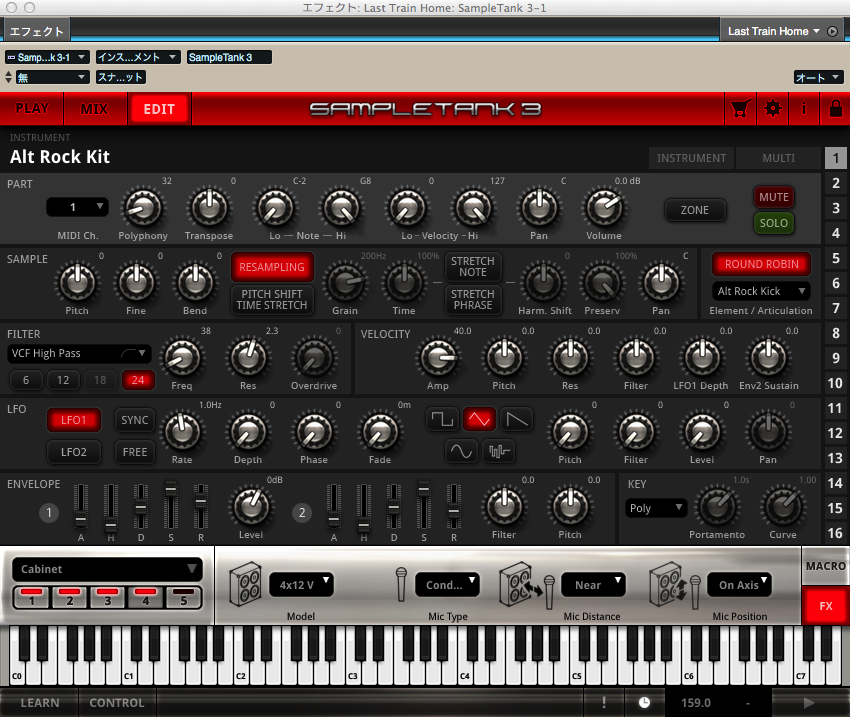Select LFO2
The height and width of the screenshot is (717, 850).
(x=74, y=451)
